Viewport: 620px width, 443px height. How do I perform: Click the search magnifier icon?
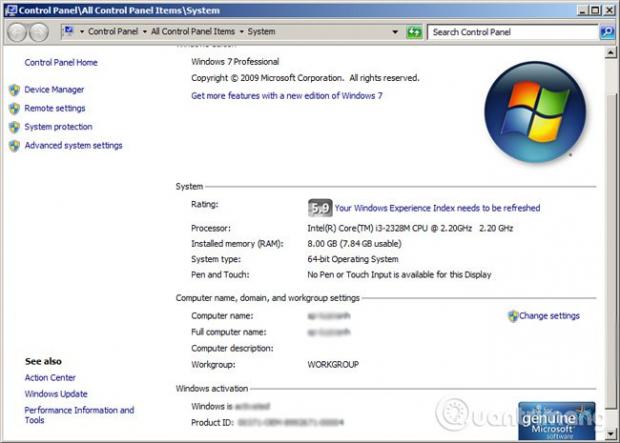click(x=606, y=32)
